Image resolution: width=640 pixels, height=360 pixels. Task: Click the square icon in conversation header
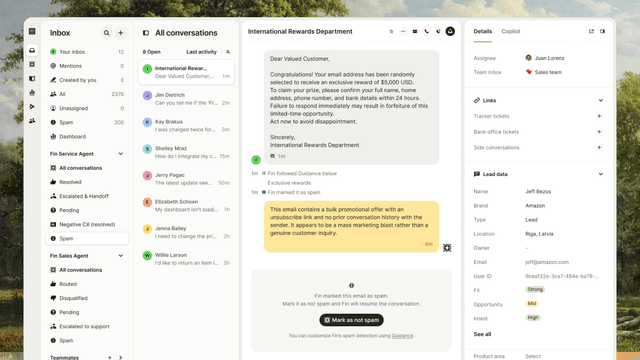pos(415,31)
